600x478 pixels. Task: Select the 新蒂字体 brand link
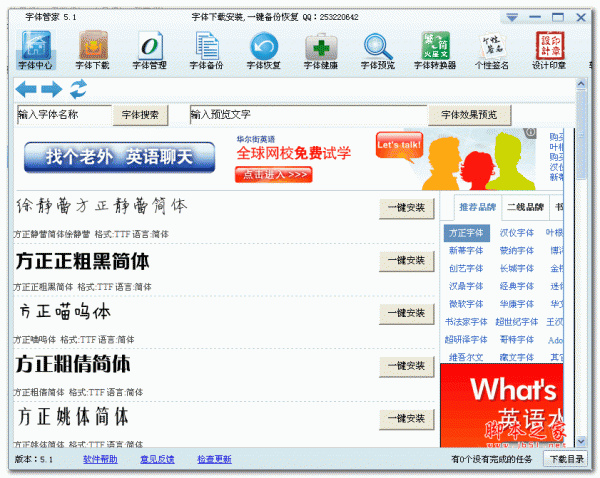pos(466,251)
